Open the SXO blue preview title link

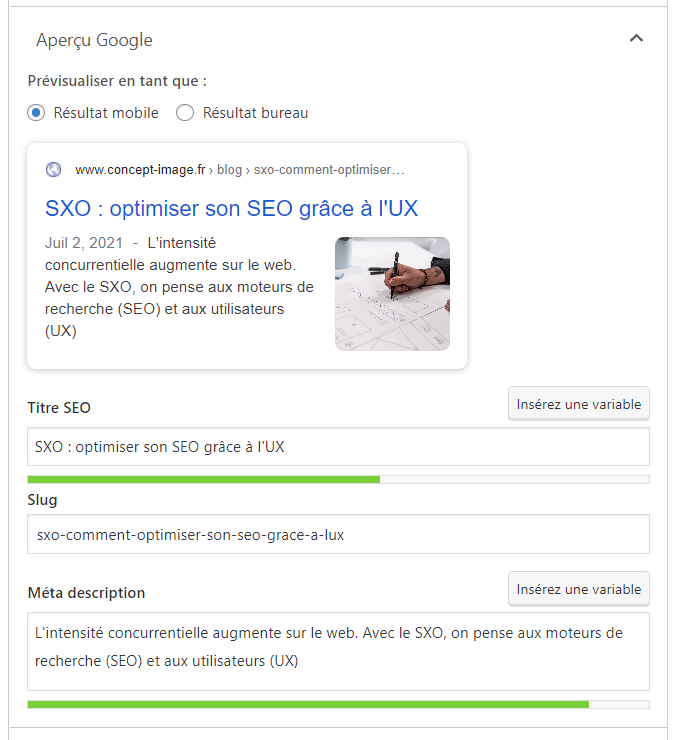[x=231, y=208]
